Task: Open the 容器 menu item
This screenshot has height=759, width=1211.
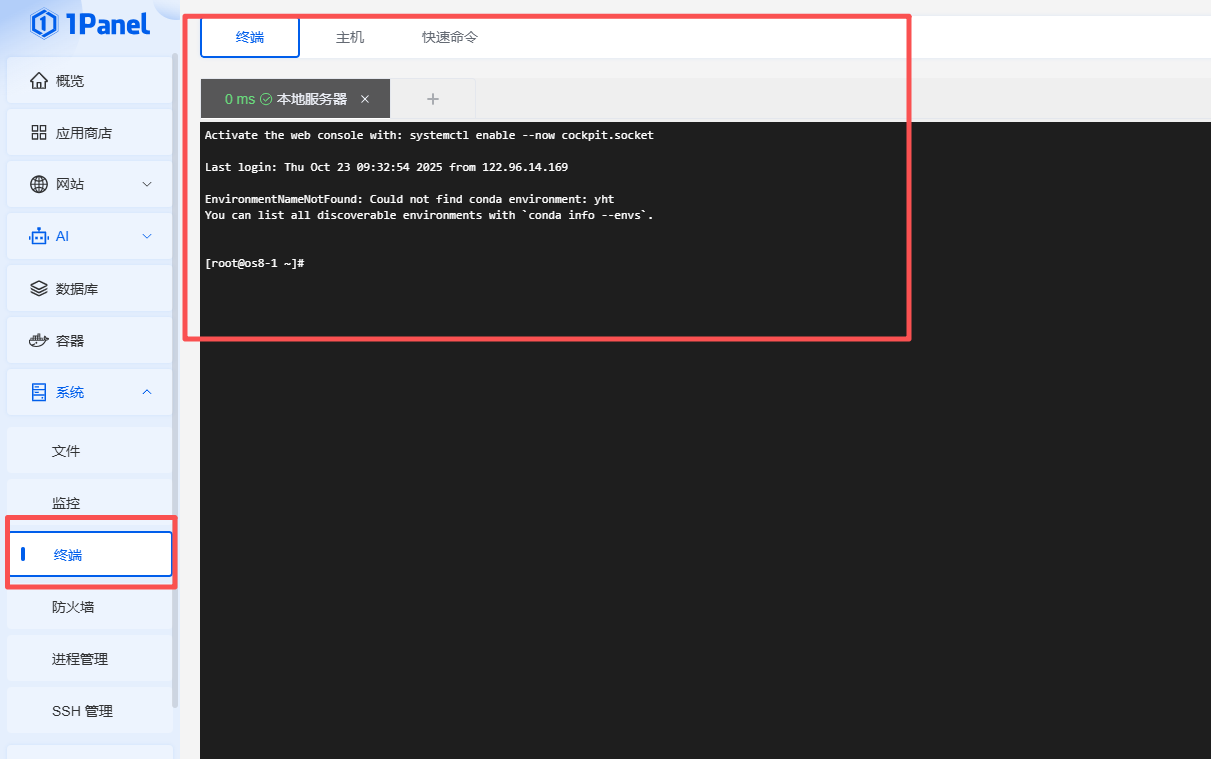Action: (x=90, y=341)
